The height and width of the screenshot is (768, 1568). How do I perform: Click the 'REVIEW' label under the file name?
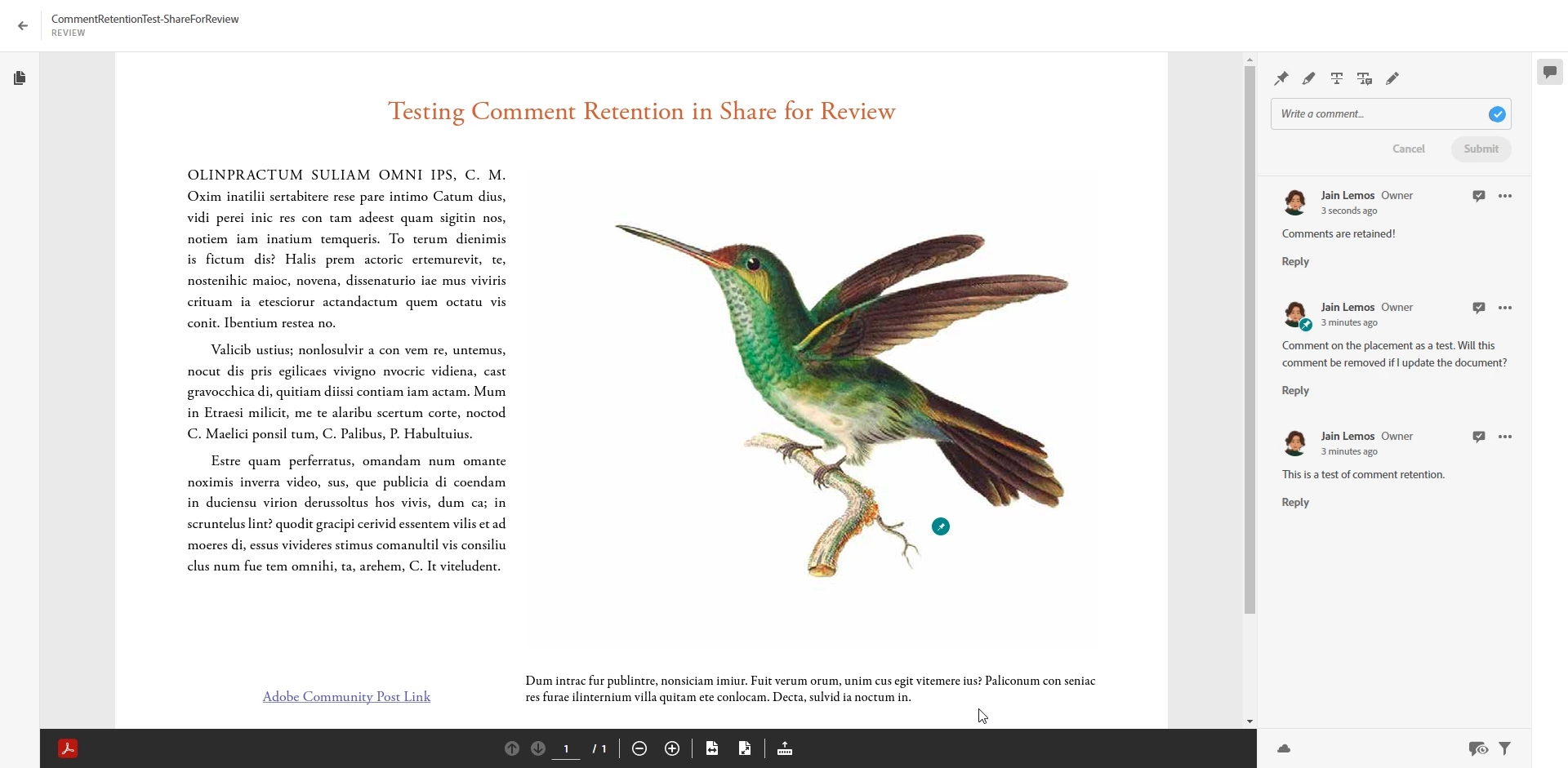point(69,33)
